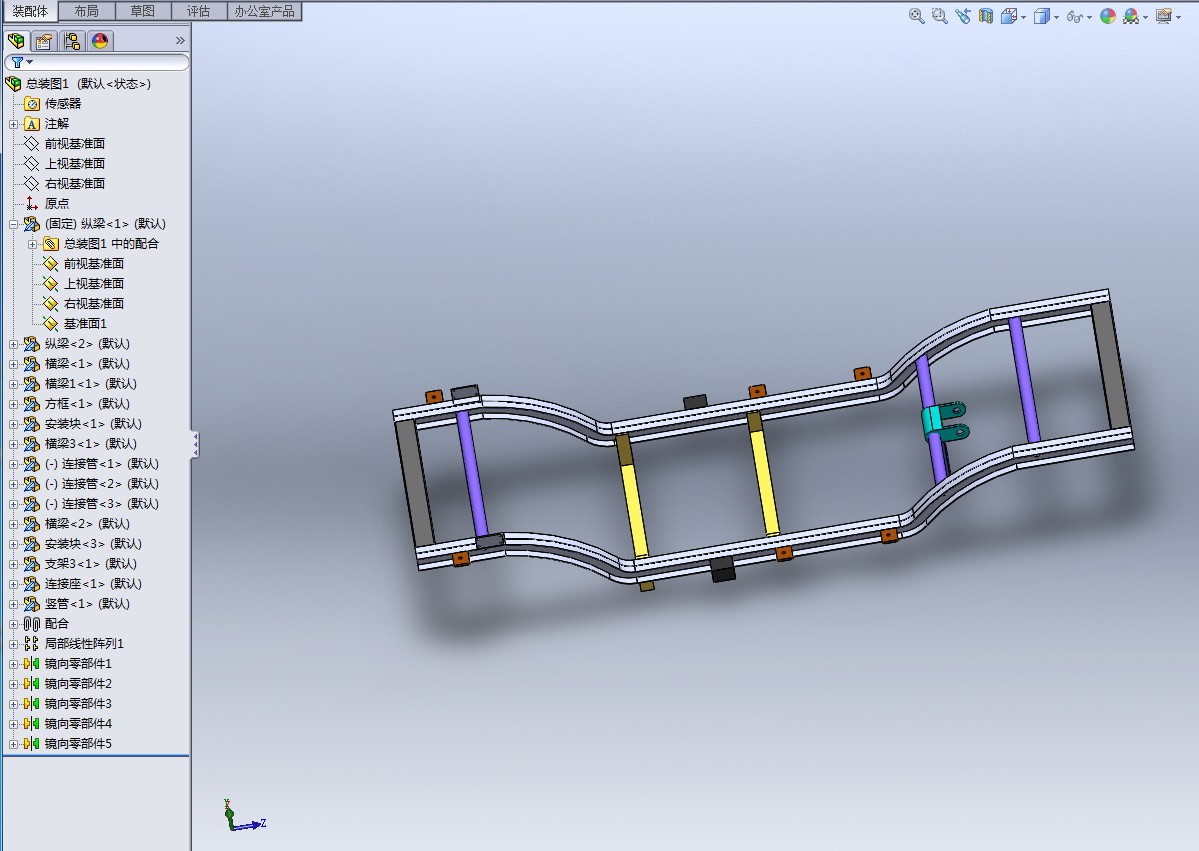Select the FeatureManager design tree tab icon
Viewport: 1199px width, 851px height.
16,41
